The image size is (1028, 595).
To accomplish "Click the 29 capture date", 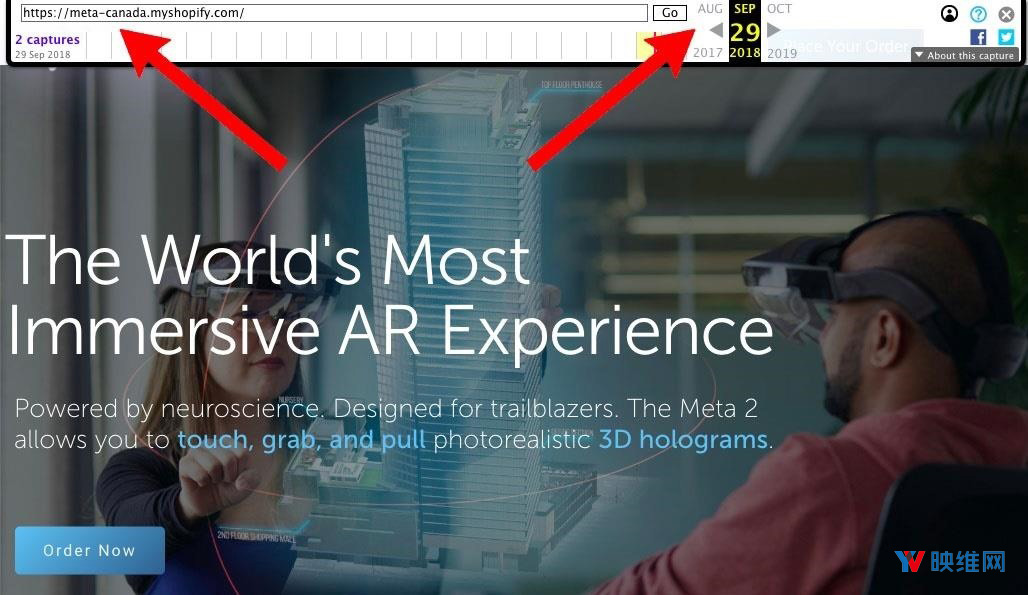I will (745, 31).
